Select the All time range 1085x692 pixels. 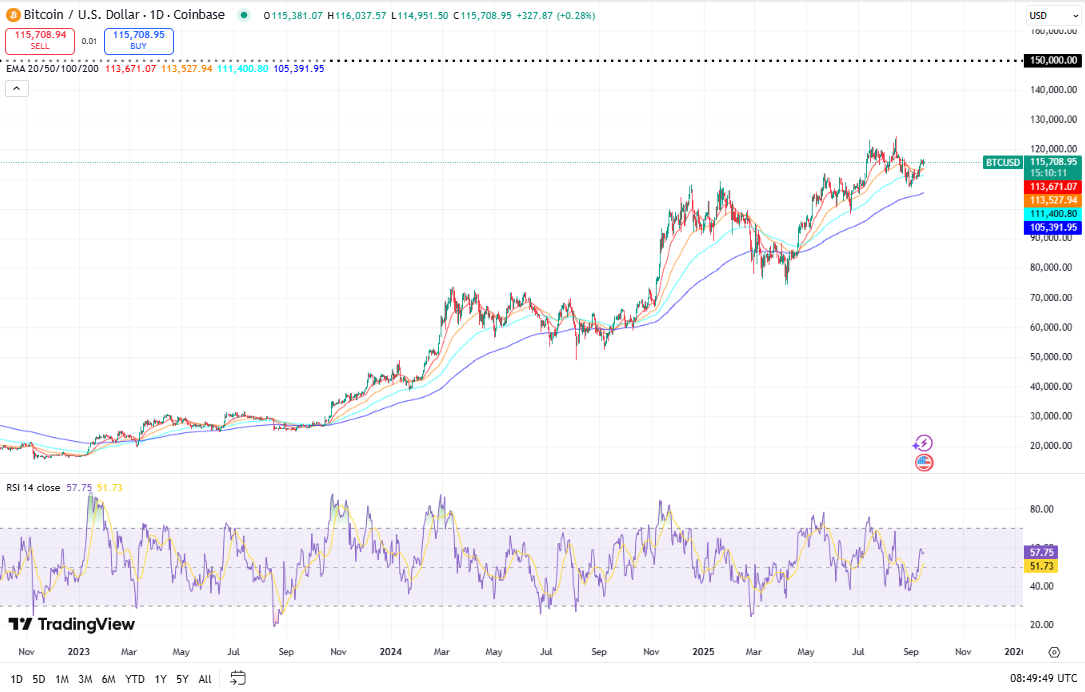click(x=205, y=679)
